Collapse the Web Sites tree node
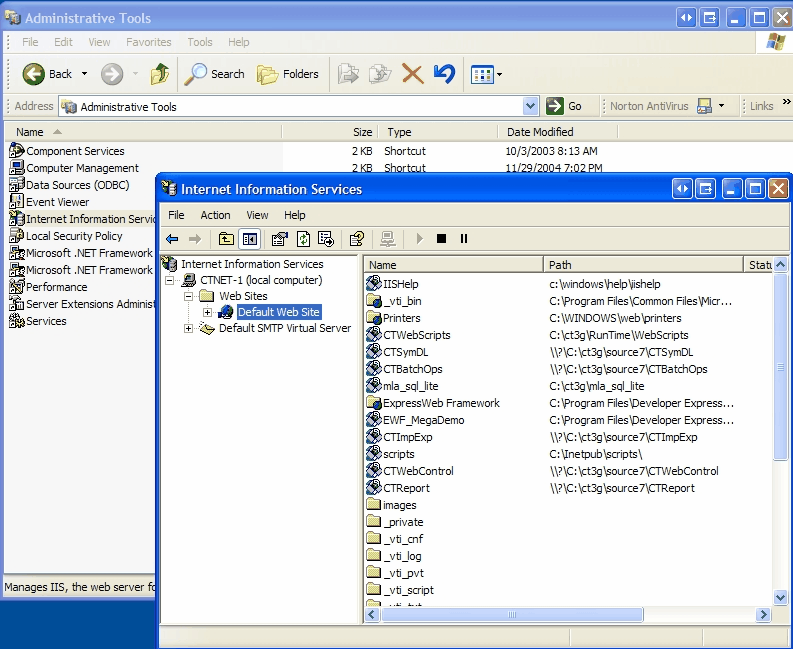This screenshot has width=793, height=649. pyautogui.click(x=189, y=296)
